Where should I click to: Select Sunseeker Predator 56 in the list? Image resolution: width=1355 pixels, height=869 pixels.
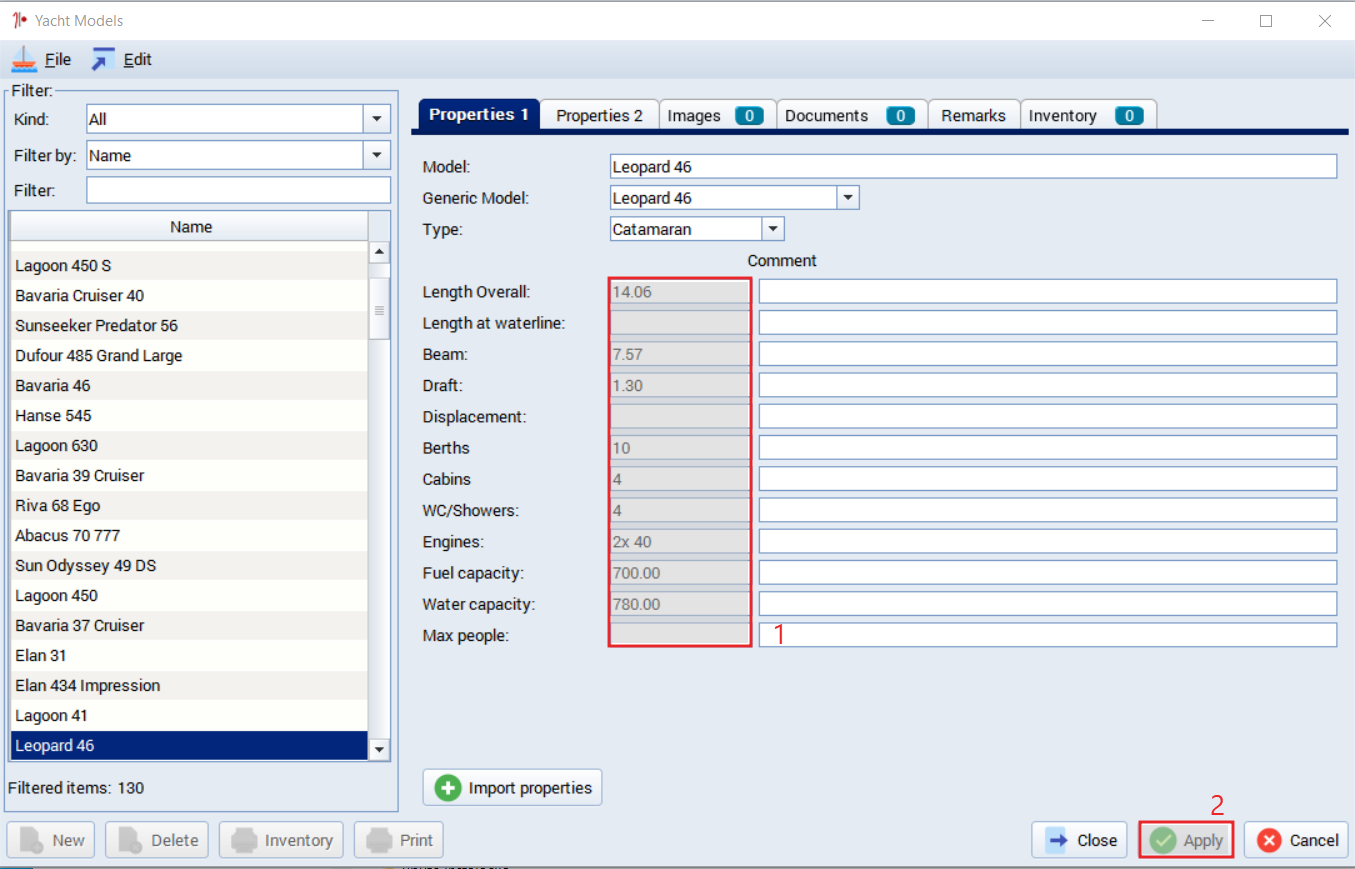[189, 326]
